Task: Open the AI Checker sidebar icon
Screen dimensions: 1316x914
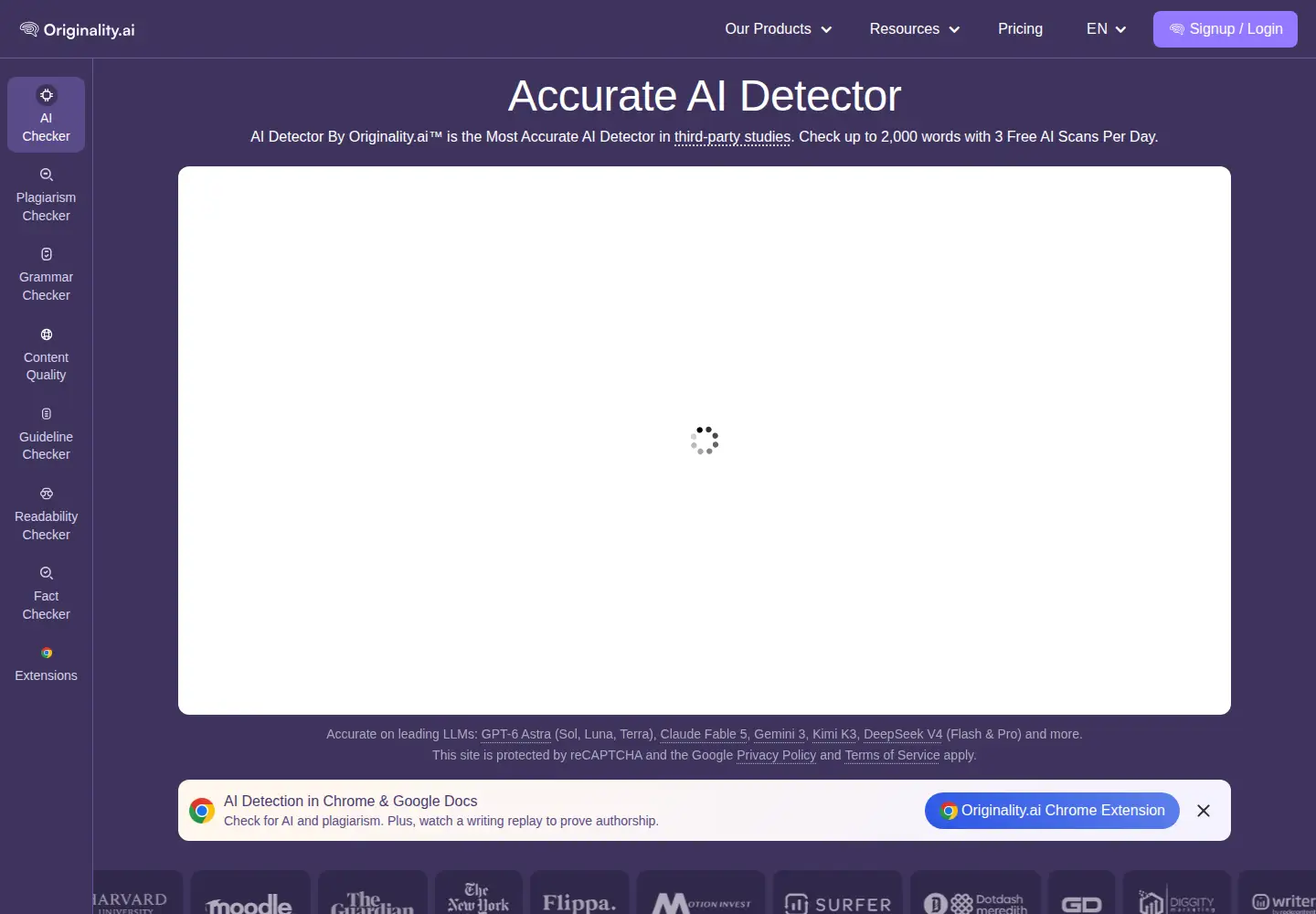Action: point(46,95)
